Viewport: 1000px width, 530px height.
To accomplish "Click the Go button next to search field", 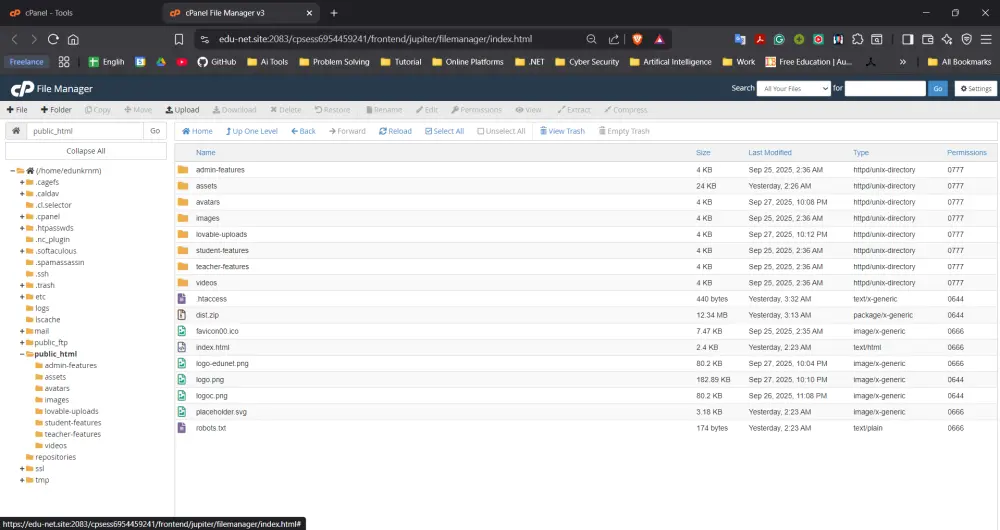I will pyautogui.click(x=938, y=89).
